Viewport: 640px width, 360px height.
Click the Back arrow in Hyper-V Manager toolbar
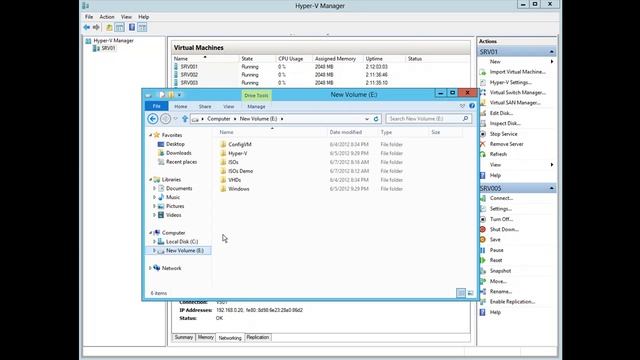pyautogui.click(x=87, y=27)
